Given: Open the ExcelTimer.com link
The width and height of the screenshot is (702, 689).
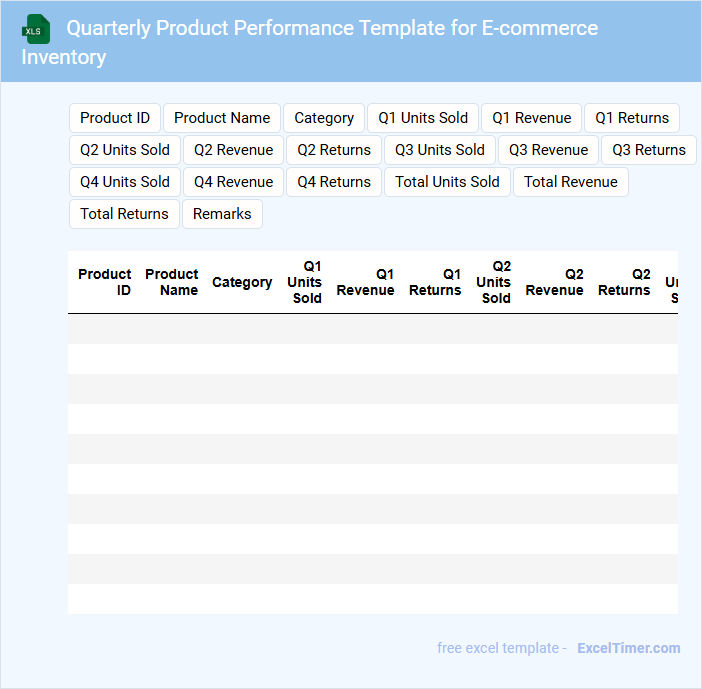Looking at the screenshot, I should click(x=628, y=648).
